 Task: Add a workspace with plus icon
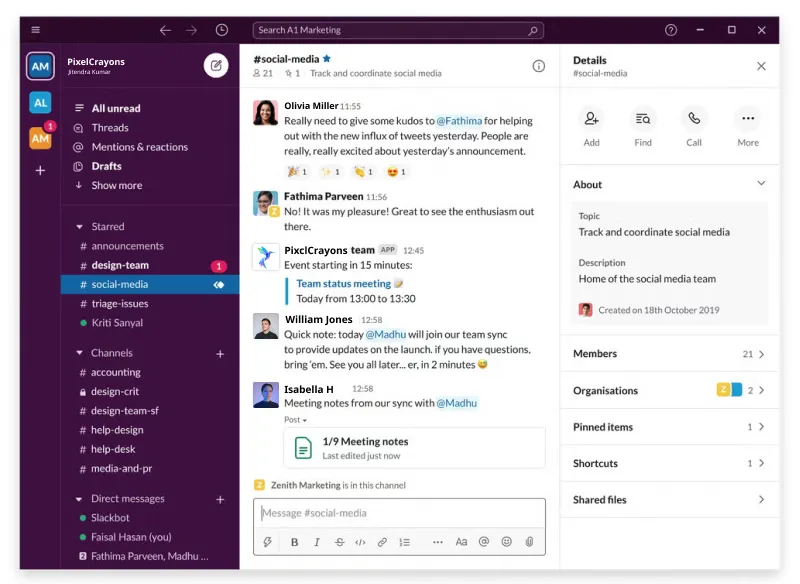(x=40, y=170)
